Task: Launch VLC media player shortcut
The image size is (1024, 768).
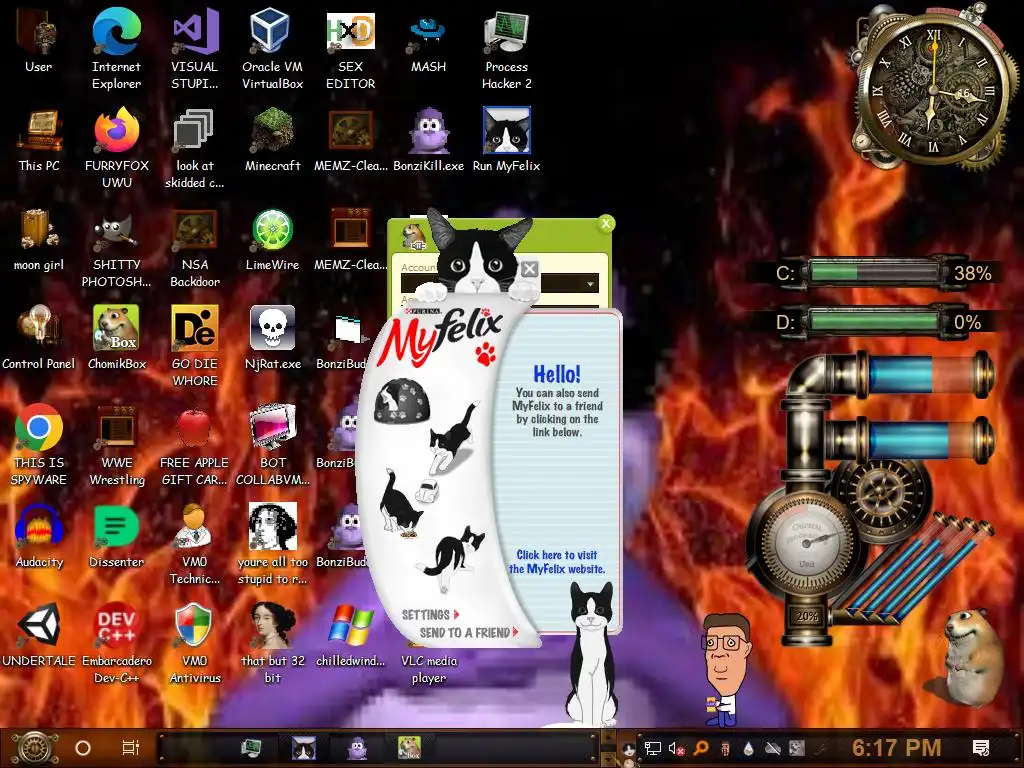Action: (x=428, y=669)
